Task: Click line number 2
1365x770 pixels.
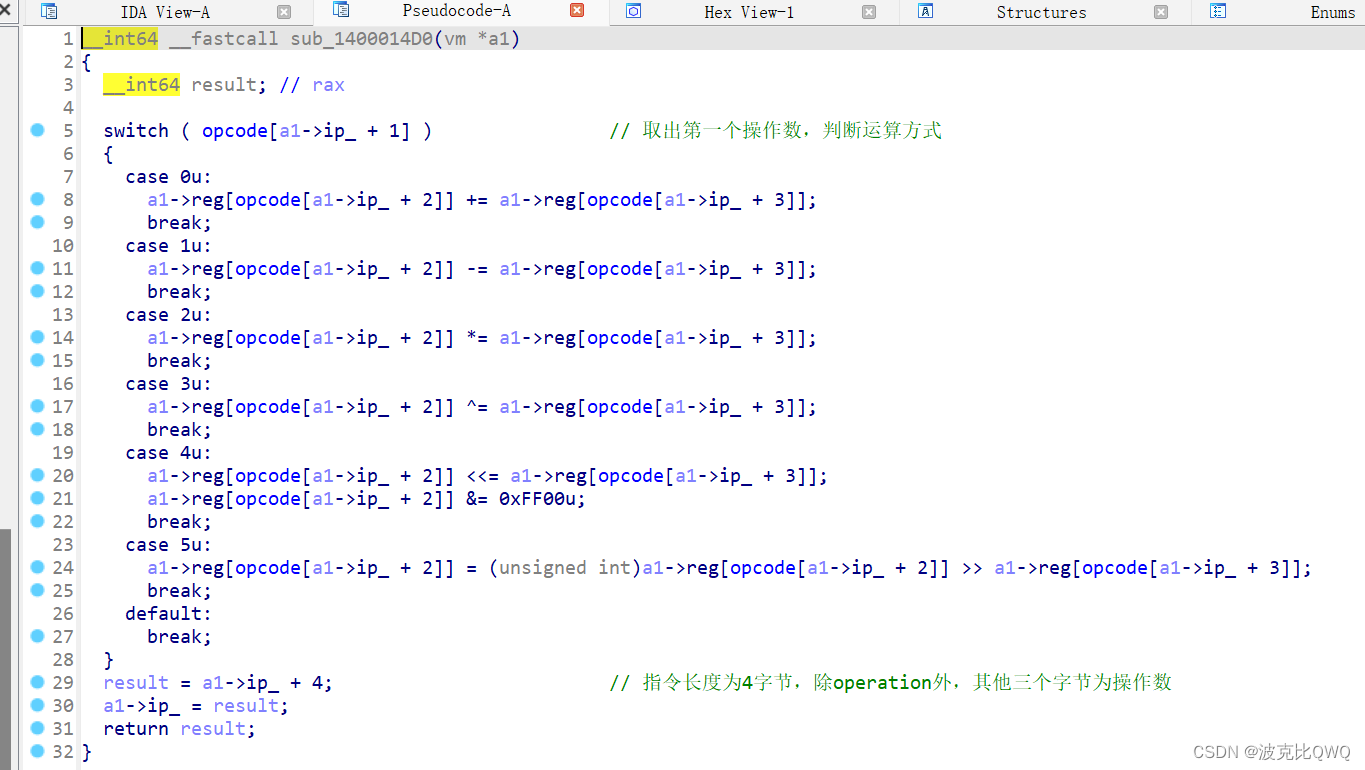Action: point(68,62)
